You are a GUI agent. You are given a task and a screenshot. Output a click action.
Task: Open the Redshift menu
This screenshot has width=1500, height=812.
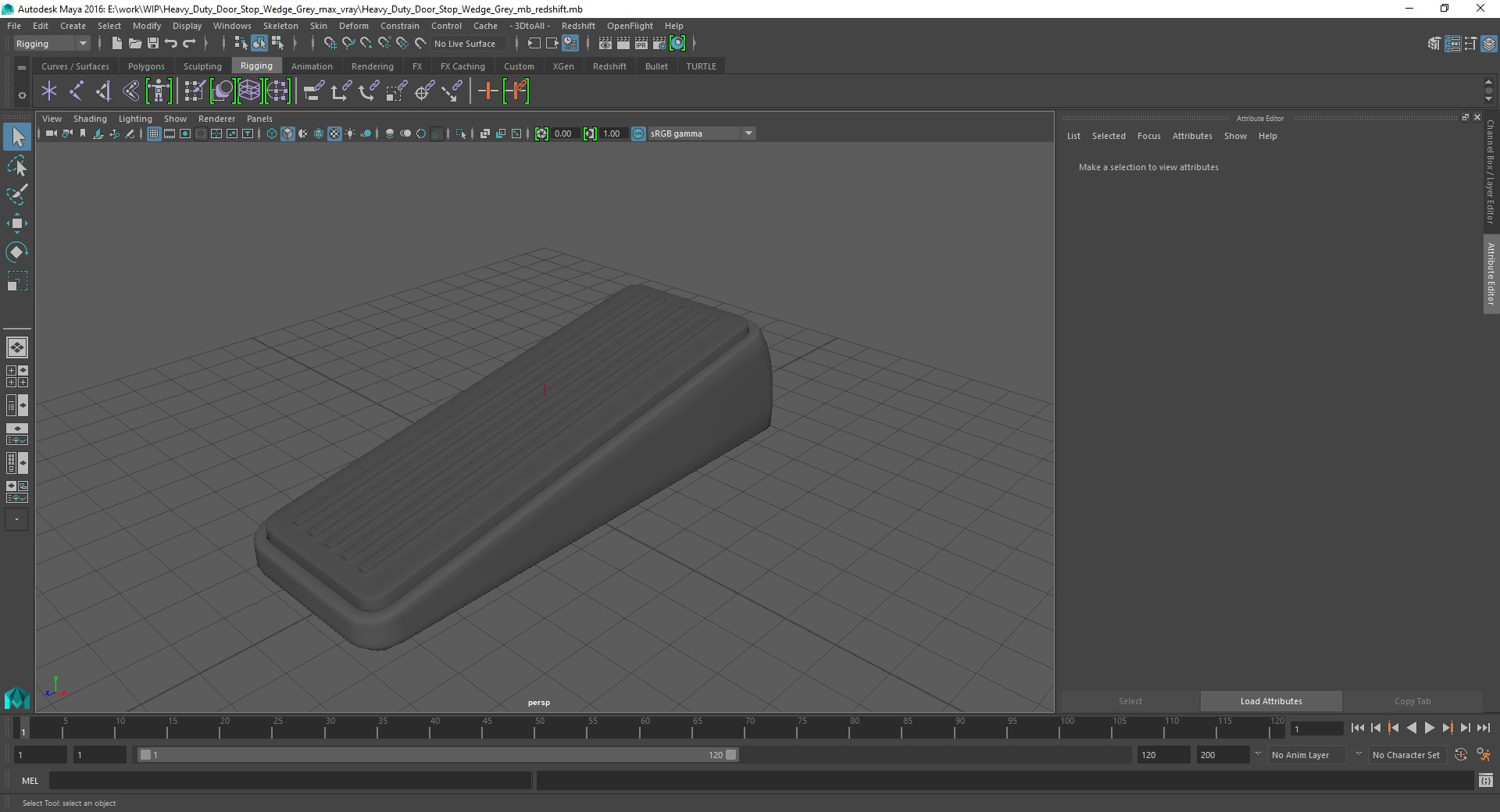tap(578, 26)
